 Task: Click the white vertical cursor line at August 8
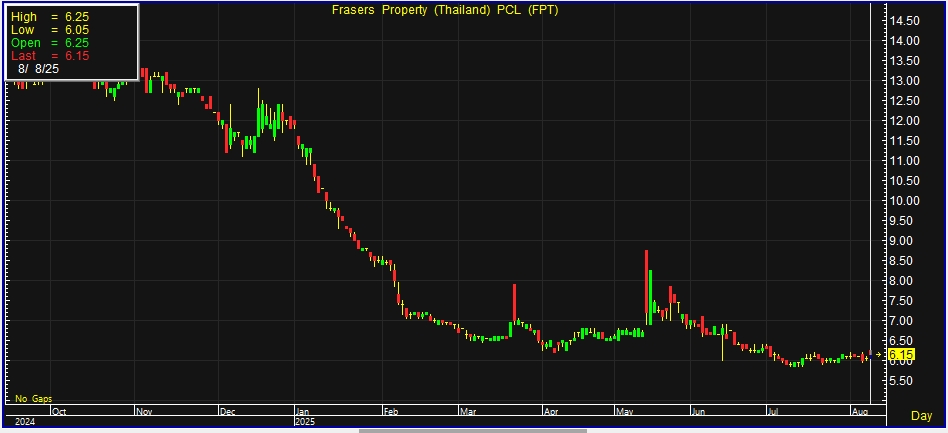coord(870,203)
